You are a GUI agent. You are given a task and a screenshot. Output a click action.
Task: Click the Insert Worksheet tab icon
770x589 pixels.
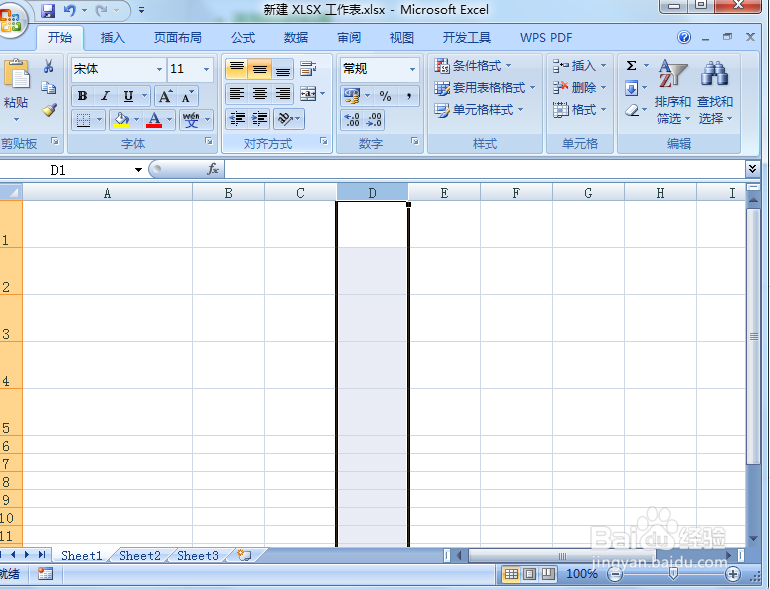[244, 556]
